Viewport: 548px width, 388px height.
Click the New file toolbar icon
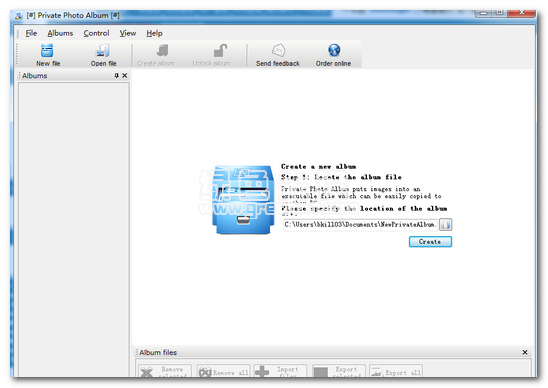tap(47, 51)
